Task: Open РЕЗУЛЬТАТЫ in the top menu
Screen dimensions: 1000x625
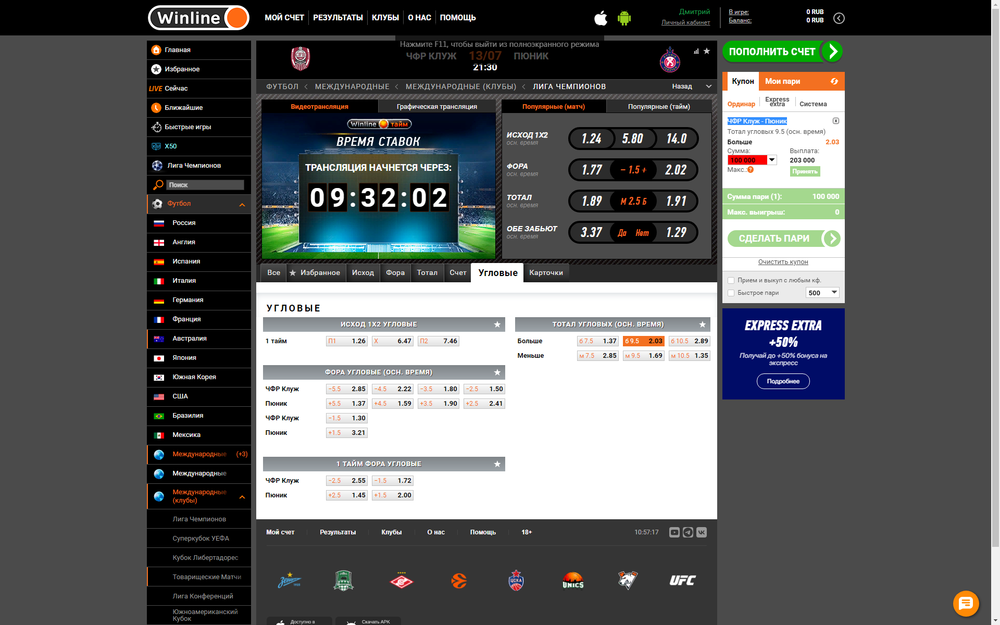Action: point(338,18)
